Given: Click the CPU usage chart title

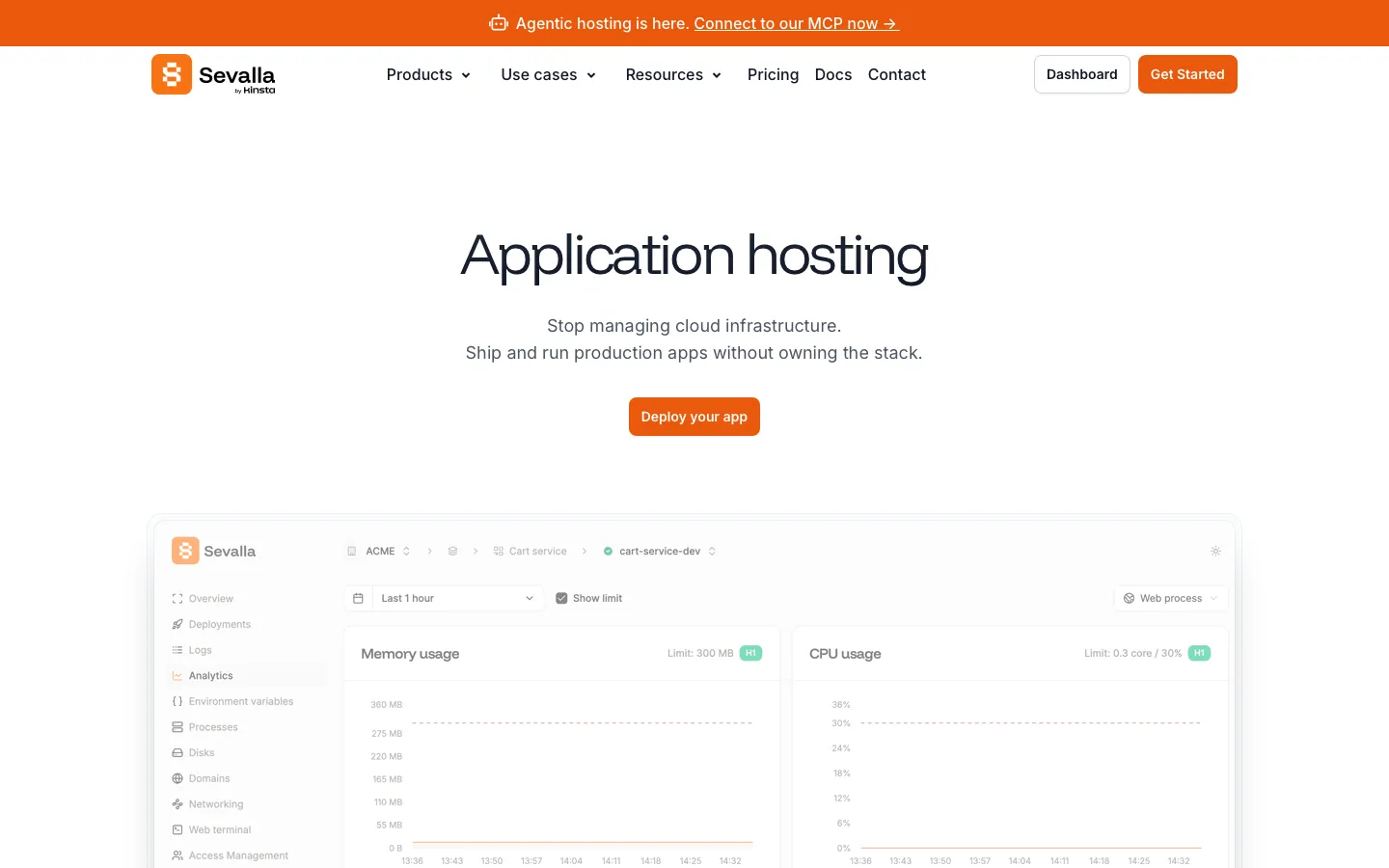Looking at the screenshot, I should [845, 654].
